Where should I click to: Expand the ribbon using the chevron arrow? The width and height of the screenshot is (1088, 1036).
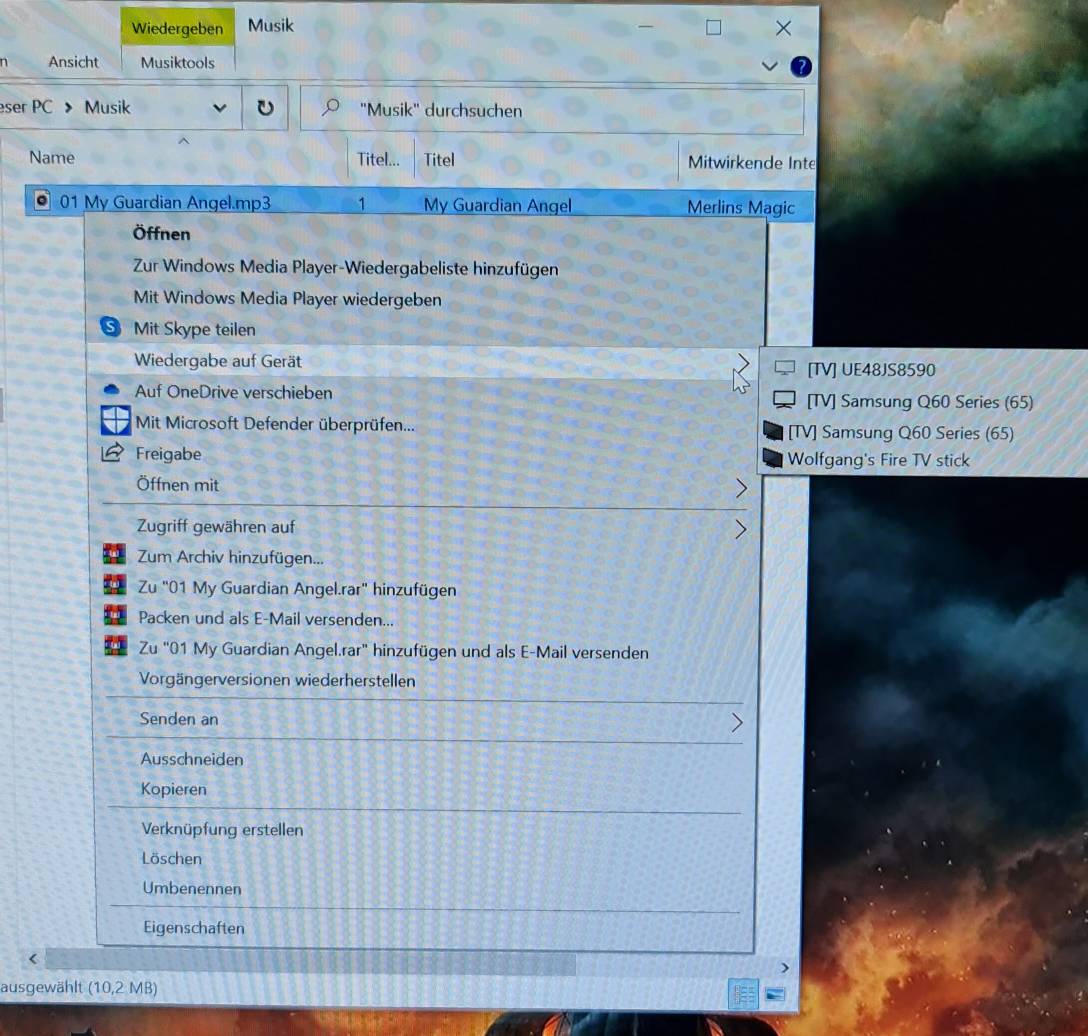[x=769, y=67]
